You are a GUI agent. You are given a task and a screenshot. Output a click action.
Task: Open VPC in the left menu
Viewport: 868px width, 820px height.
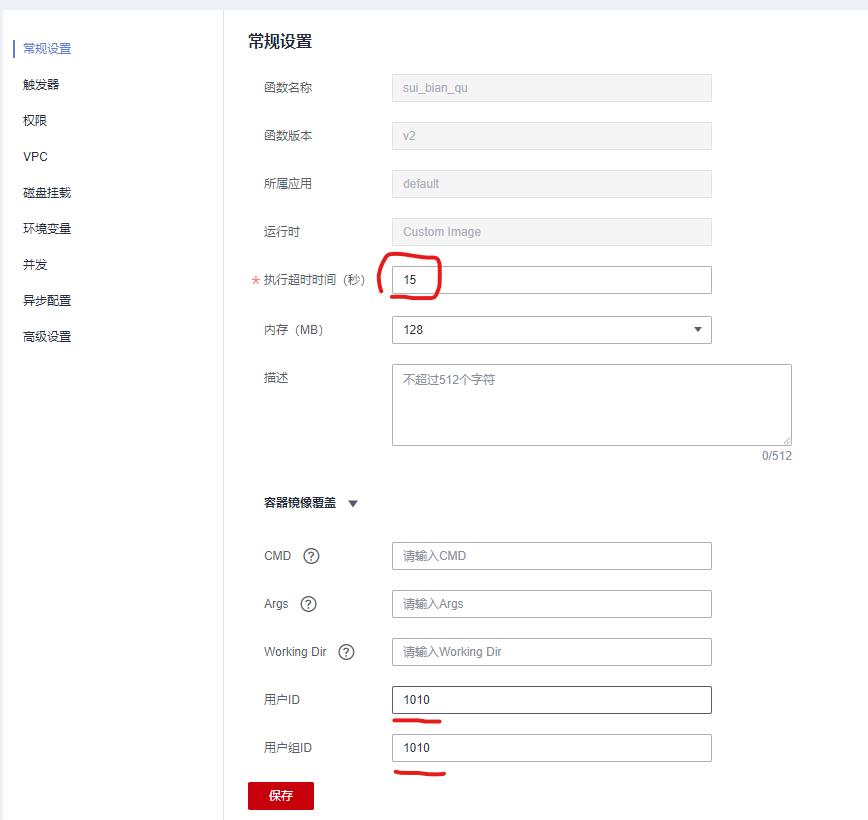[x=35, y=157]
